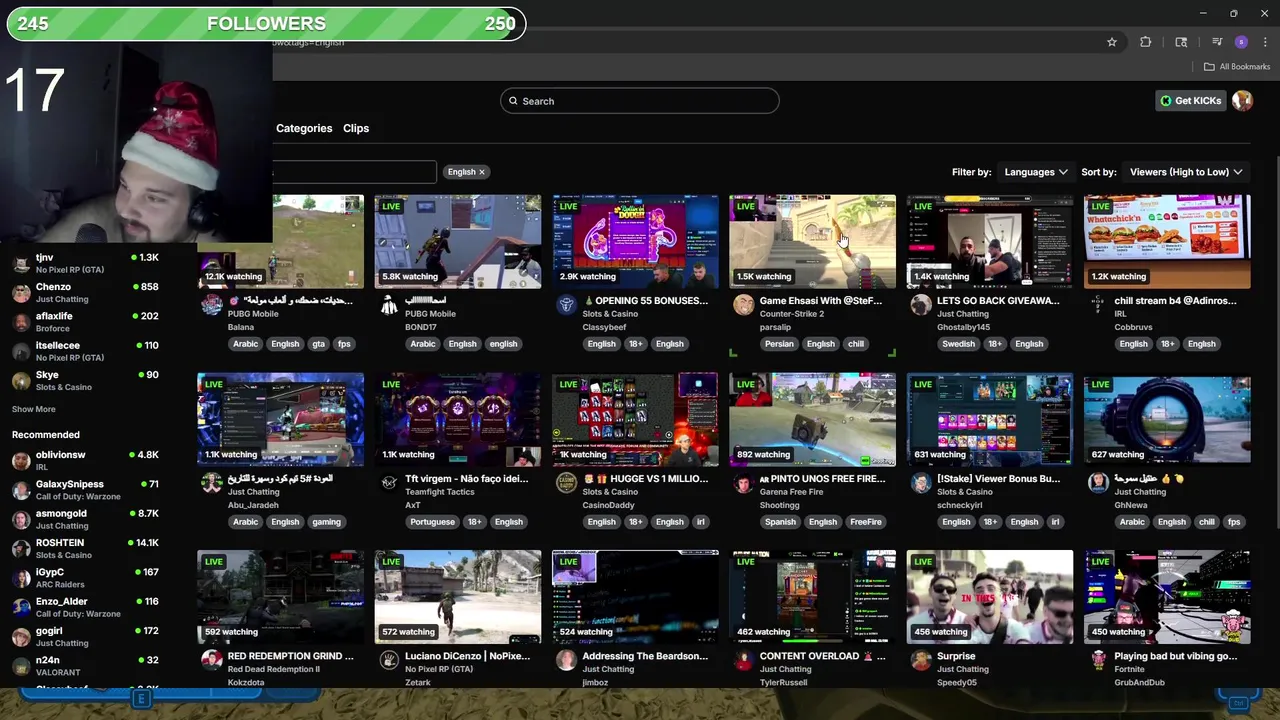Open the Zetark Luciano DiCenzo stream thumbnail

[458, 597]
